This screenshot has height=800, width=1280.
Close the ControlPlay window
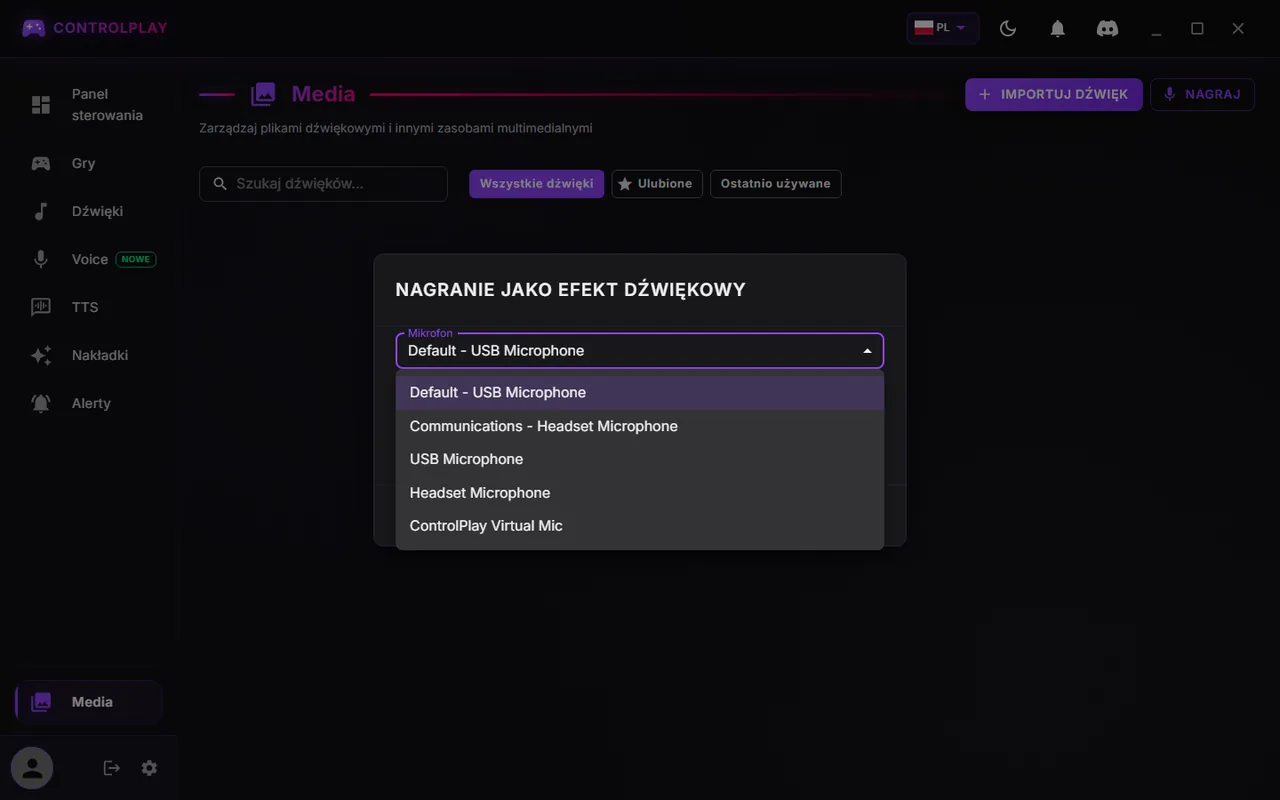[1238, 29]
